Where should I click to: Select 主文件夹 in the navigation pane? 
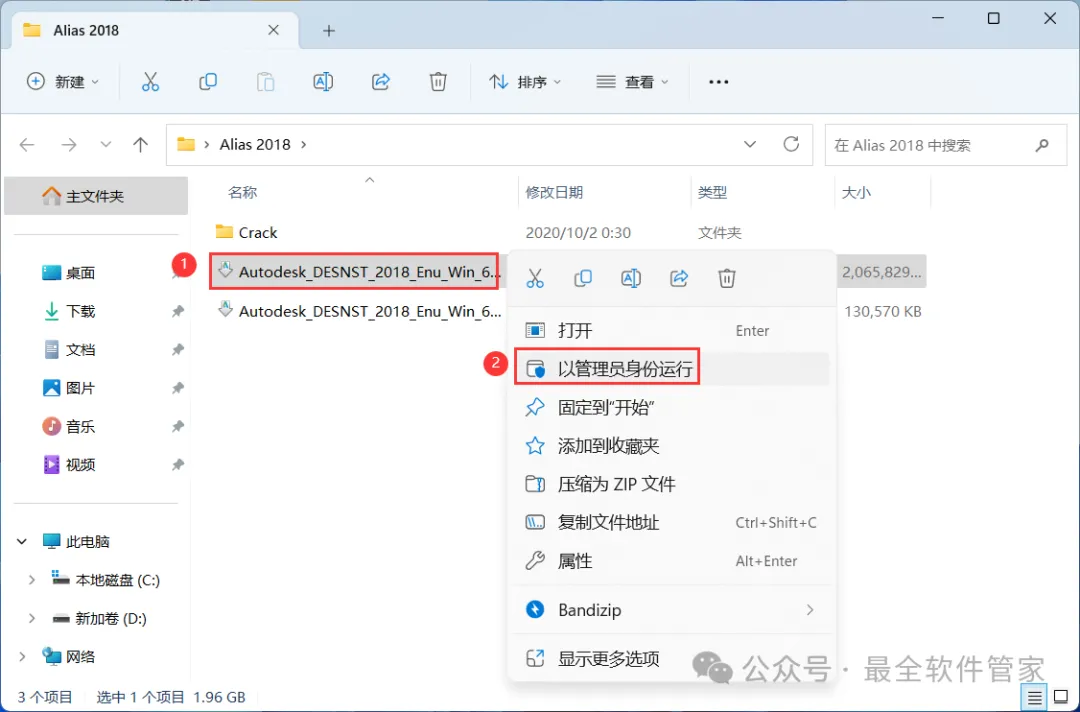pos(96,196)
